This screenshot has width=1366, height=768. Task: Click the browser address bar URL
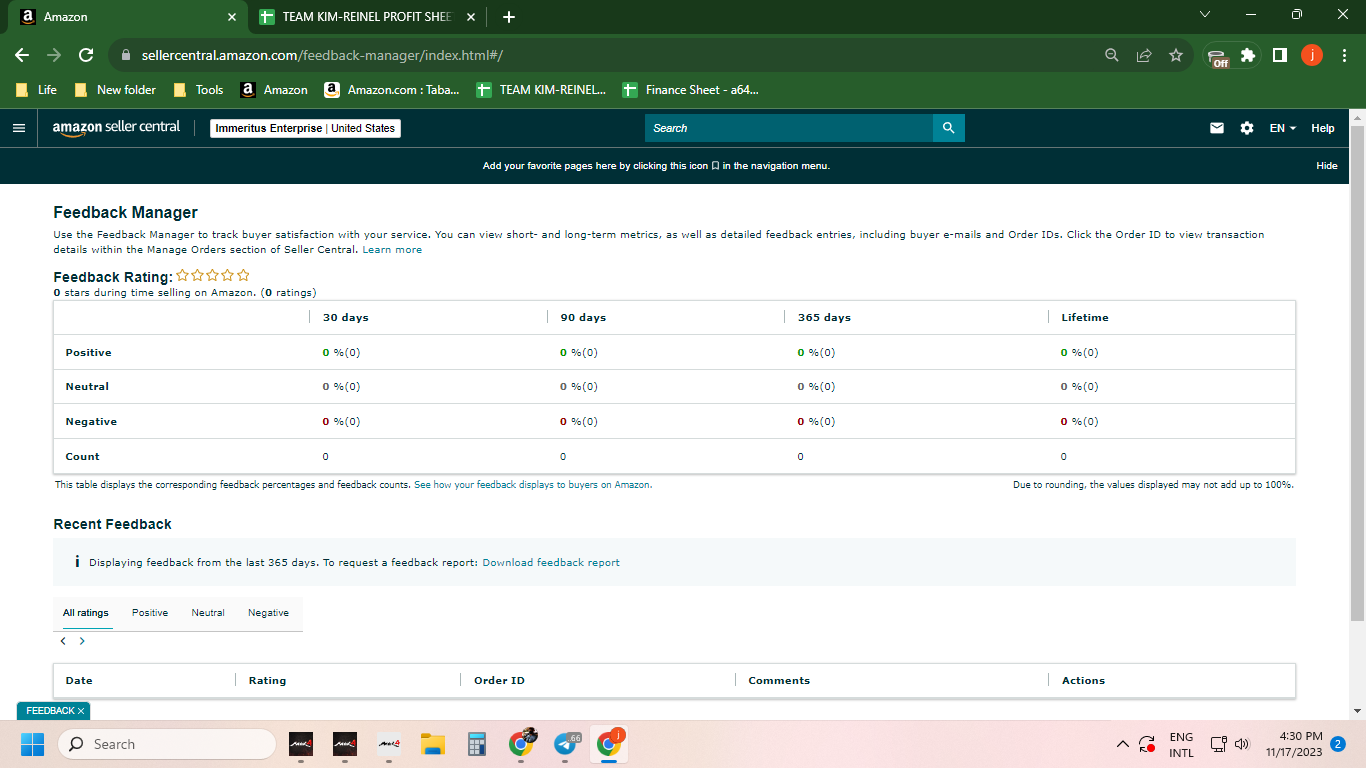(322, 55)
